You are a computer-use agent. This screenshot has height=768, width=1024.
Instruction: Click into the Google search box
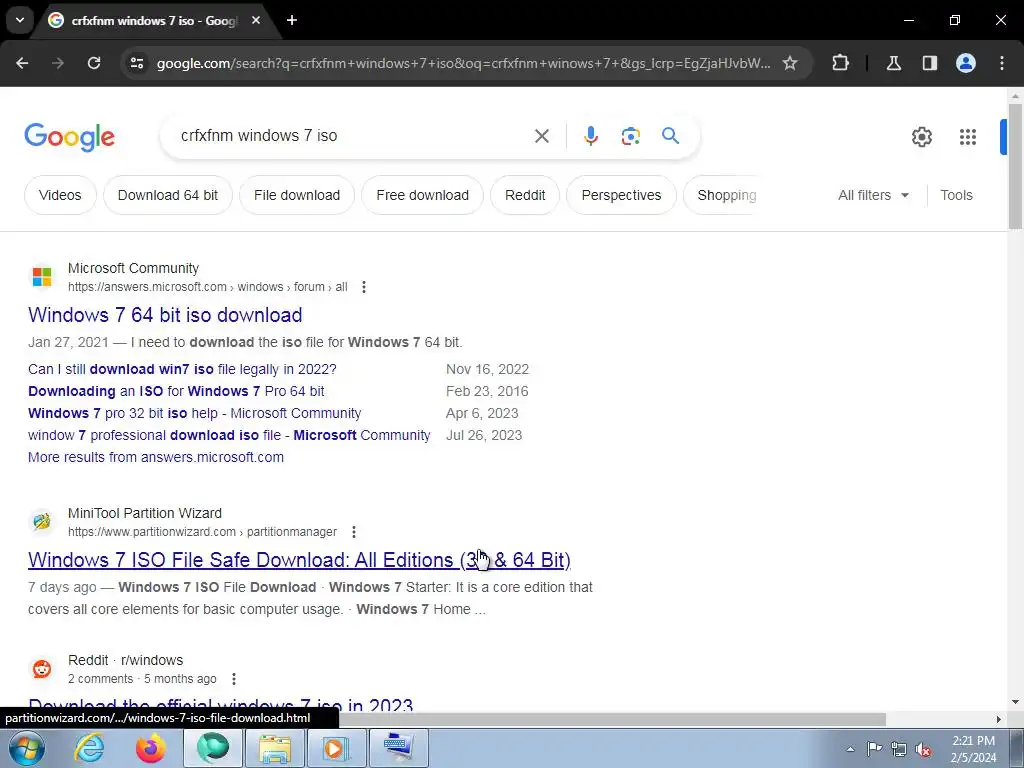click(353, 136)
